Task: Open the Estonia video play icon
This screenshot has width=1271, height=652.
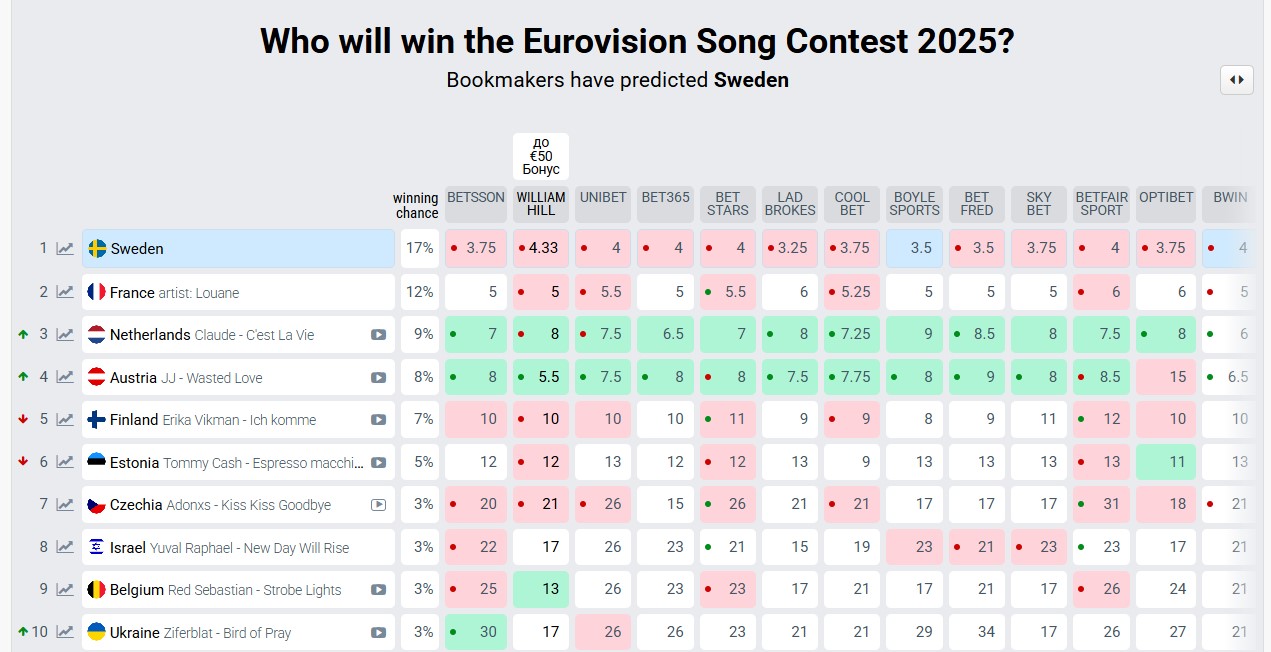Action: coord(378,463)
